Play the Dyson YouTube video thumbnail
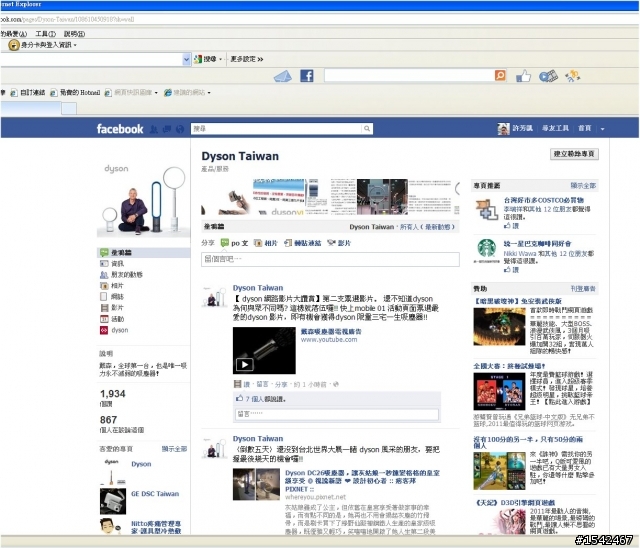 pos(264,351)
